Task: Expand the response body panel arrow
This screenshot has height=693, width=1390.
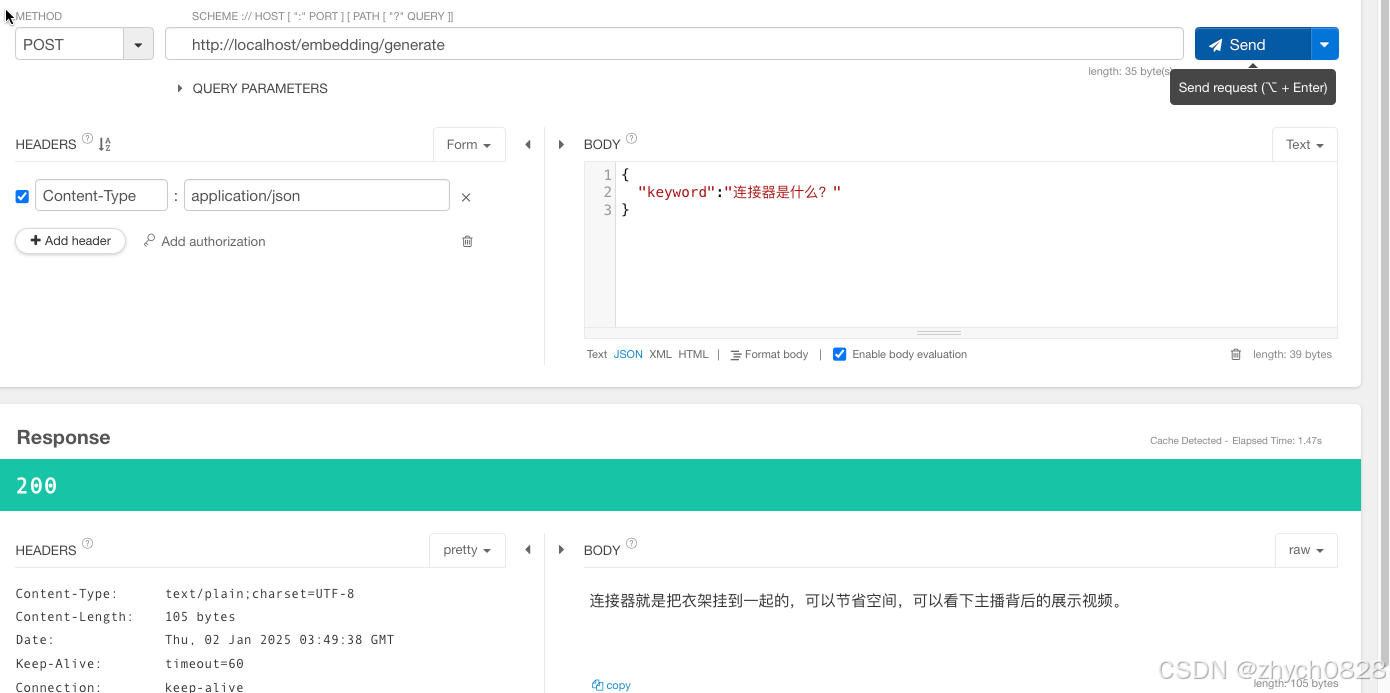Action: click(x=561, y=550)
